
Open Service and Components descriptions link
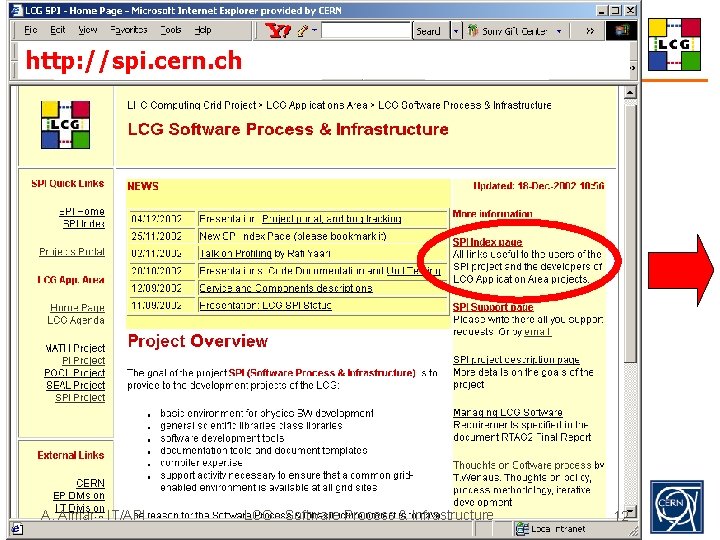pos(286,288)
